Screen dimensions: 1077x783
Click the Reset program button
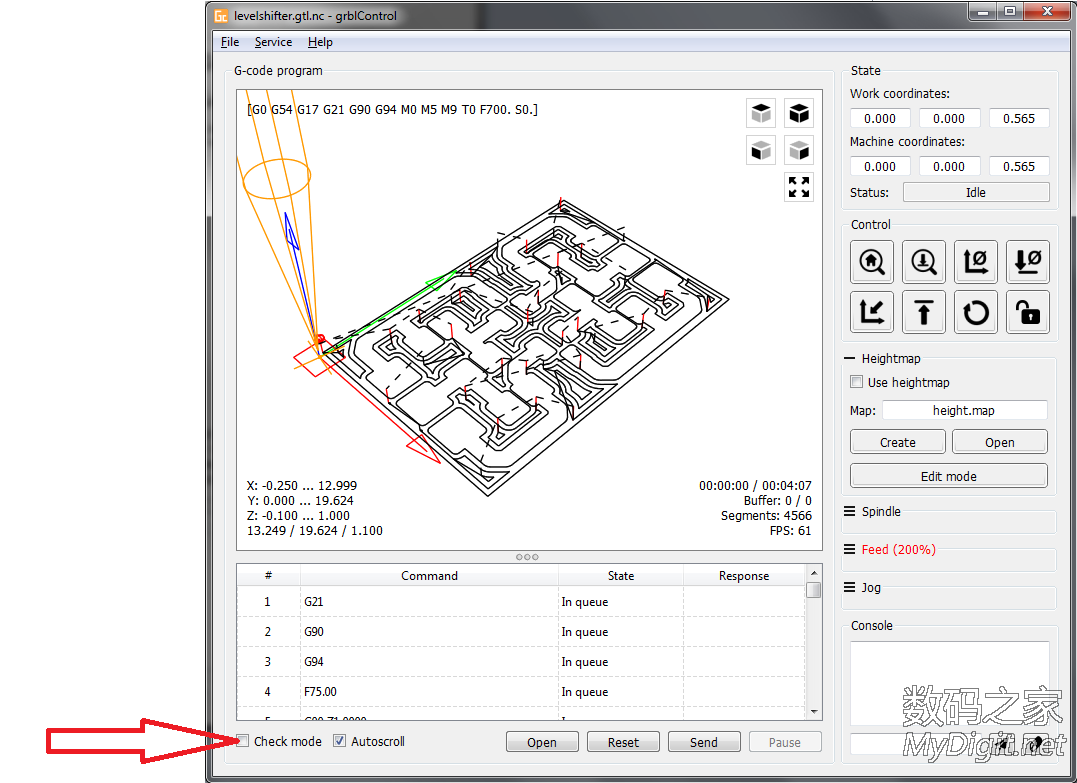tap(623, 742)
